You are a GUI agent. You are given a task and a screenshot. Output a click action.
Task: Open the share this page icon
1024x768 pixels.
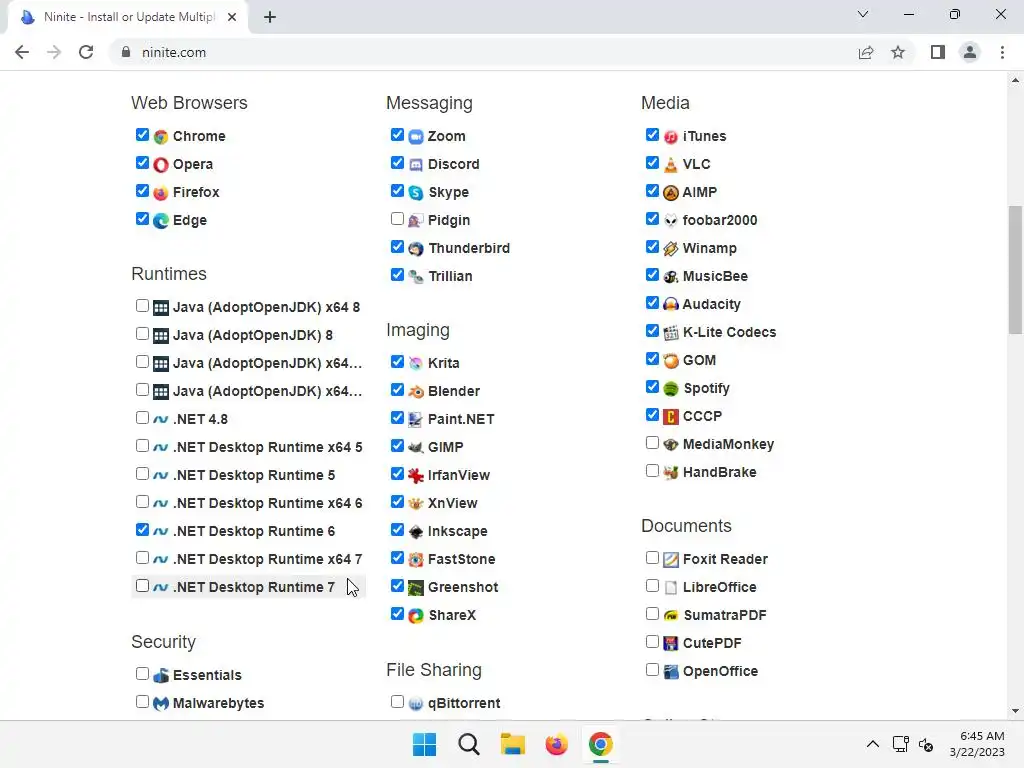[x=866, y=52]
